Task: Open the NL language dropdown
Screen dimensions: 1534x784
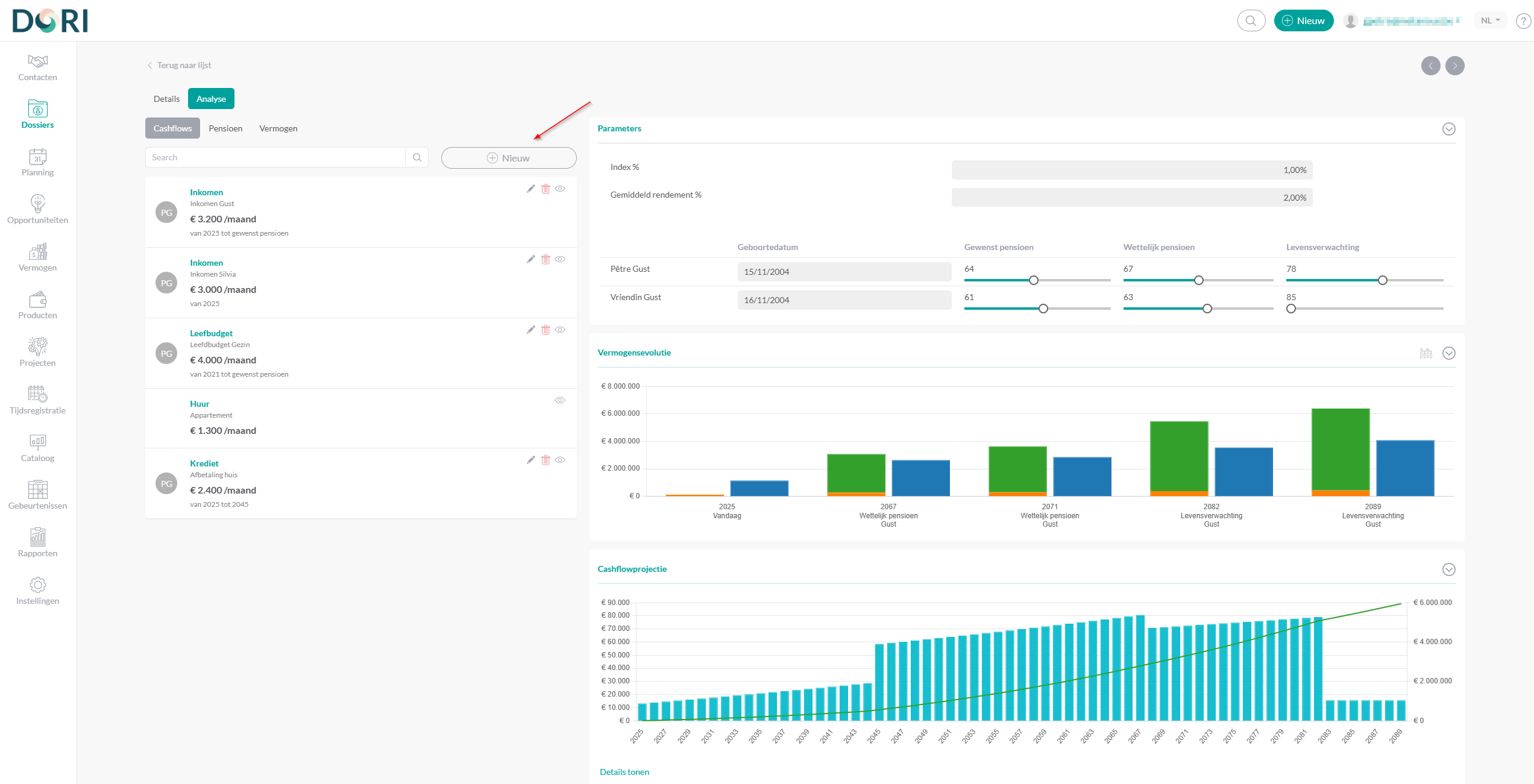Action: (x=1490, y=20)
